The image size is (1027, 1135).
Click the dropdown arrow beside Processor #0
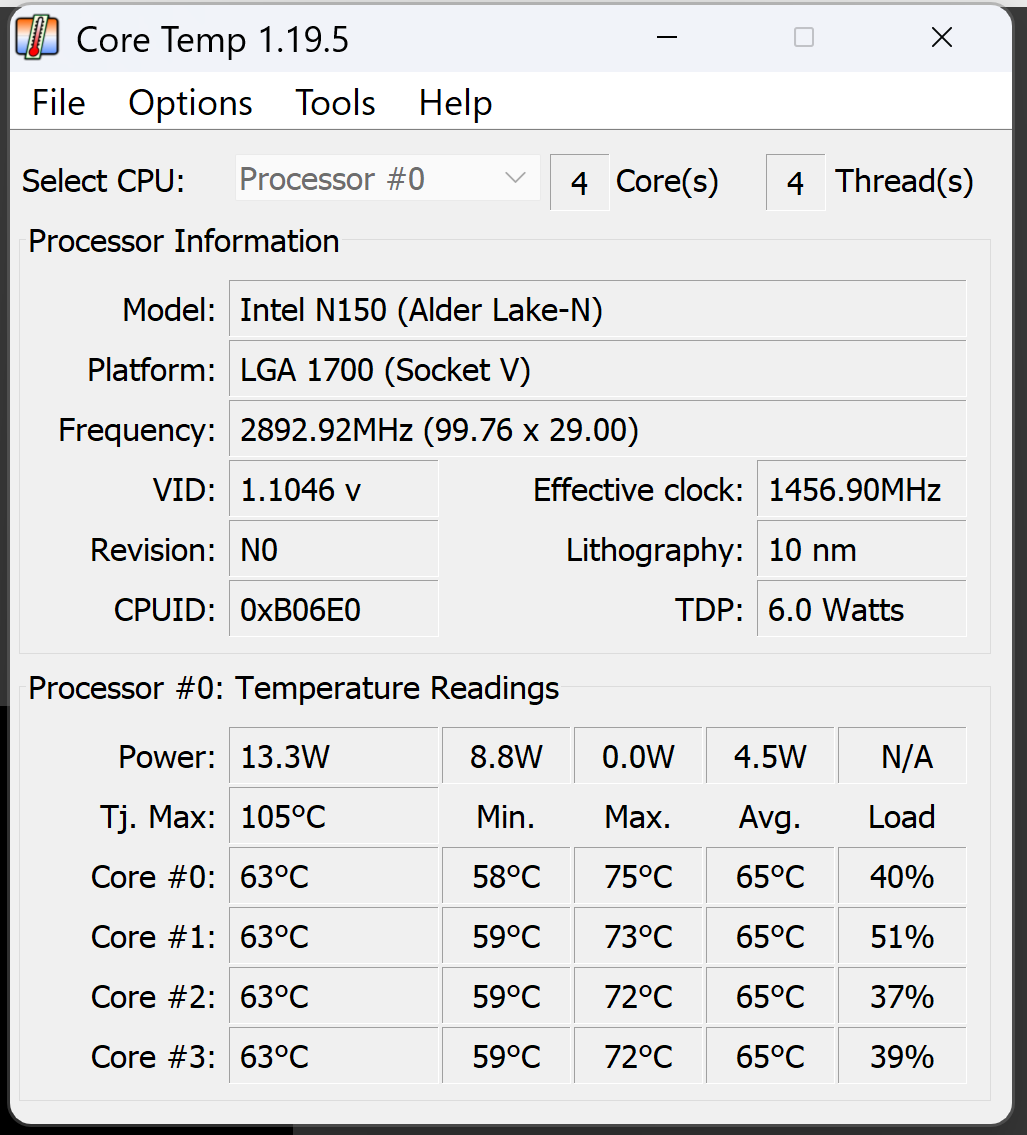click(x=516, y=179)
